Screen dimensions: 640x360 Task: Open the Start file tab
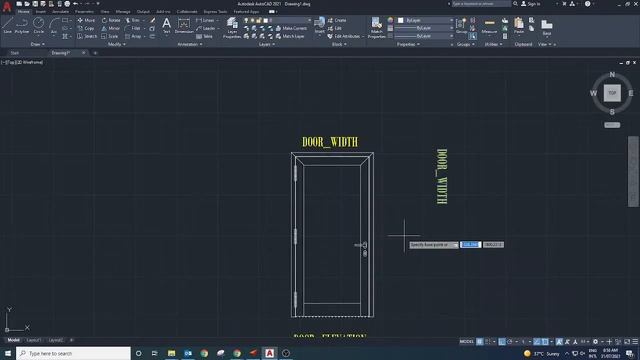(15, 53)
